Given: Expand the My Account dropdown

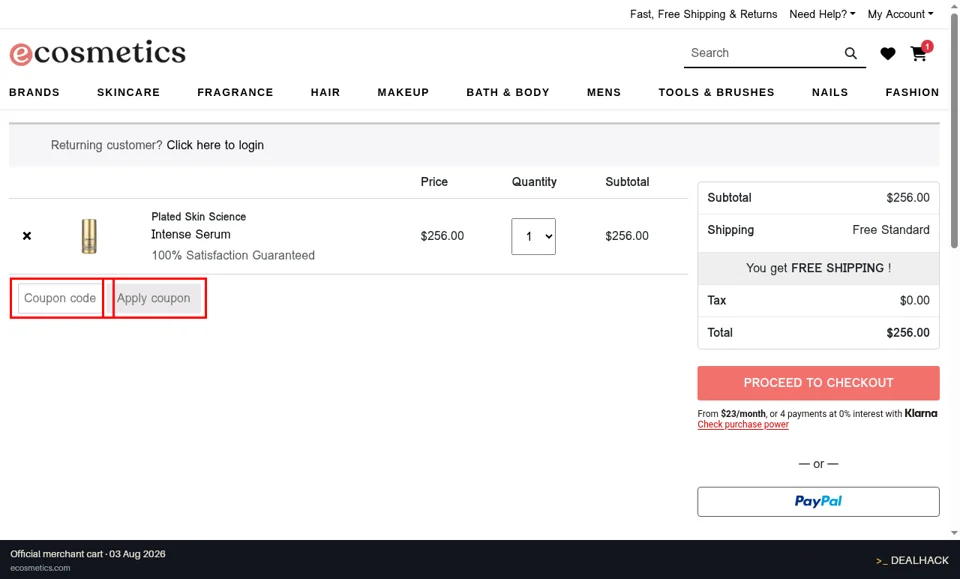Looking at the screenshot, I should click(900, 14).
